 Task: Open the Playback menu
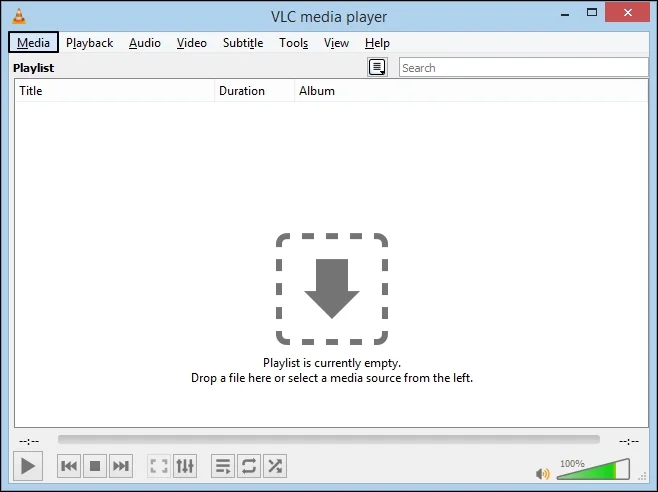click(x=89, y=43)
